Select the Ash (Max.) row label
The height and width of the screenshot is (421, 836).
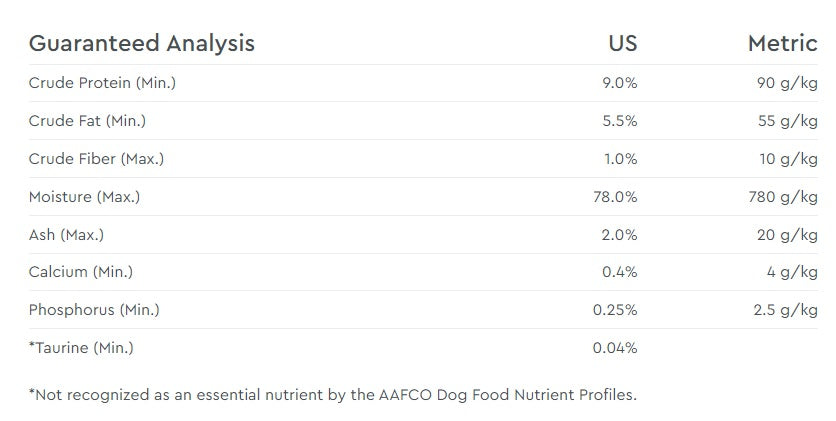[x=66, y=234]
